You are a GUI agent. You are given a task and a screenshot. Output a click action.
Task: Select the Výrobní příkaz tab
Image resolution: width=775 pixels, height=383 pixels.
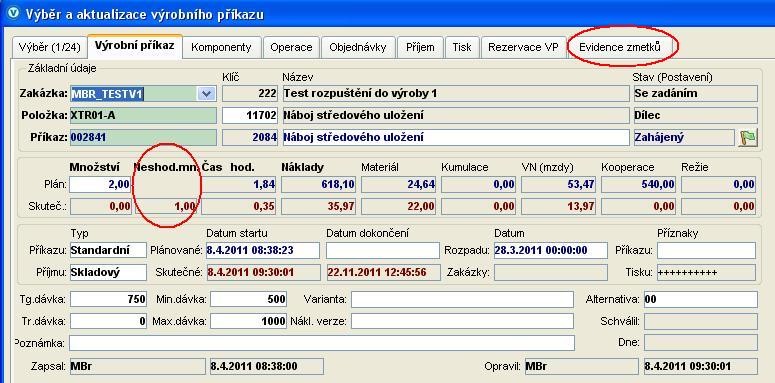click(x=135, y=46)
